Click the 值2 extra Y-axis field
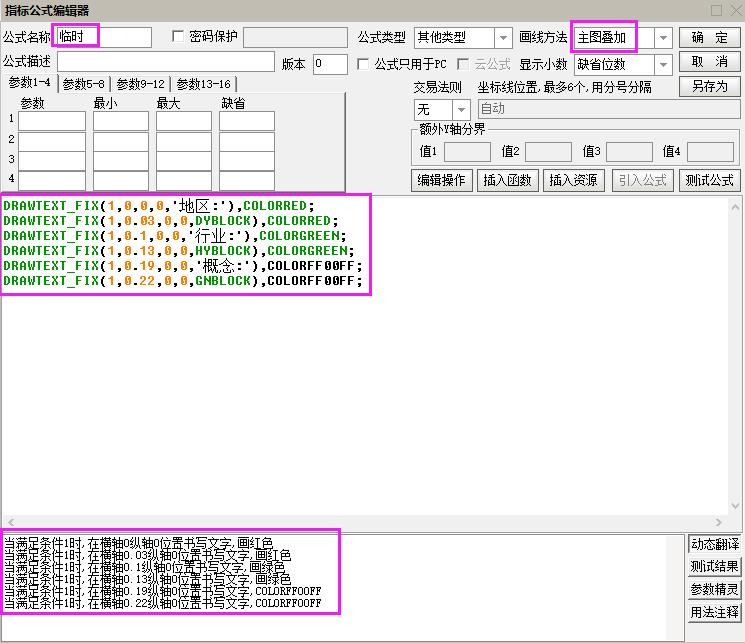The height and width of the screenshot is (643, 745). (x=548, y=152)
